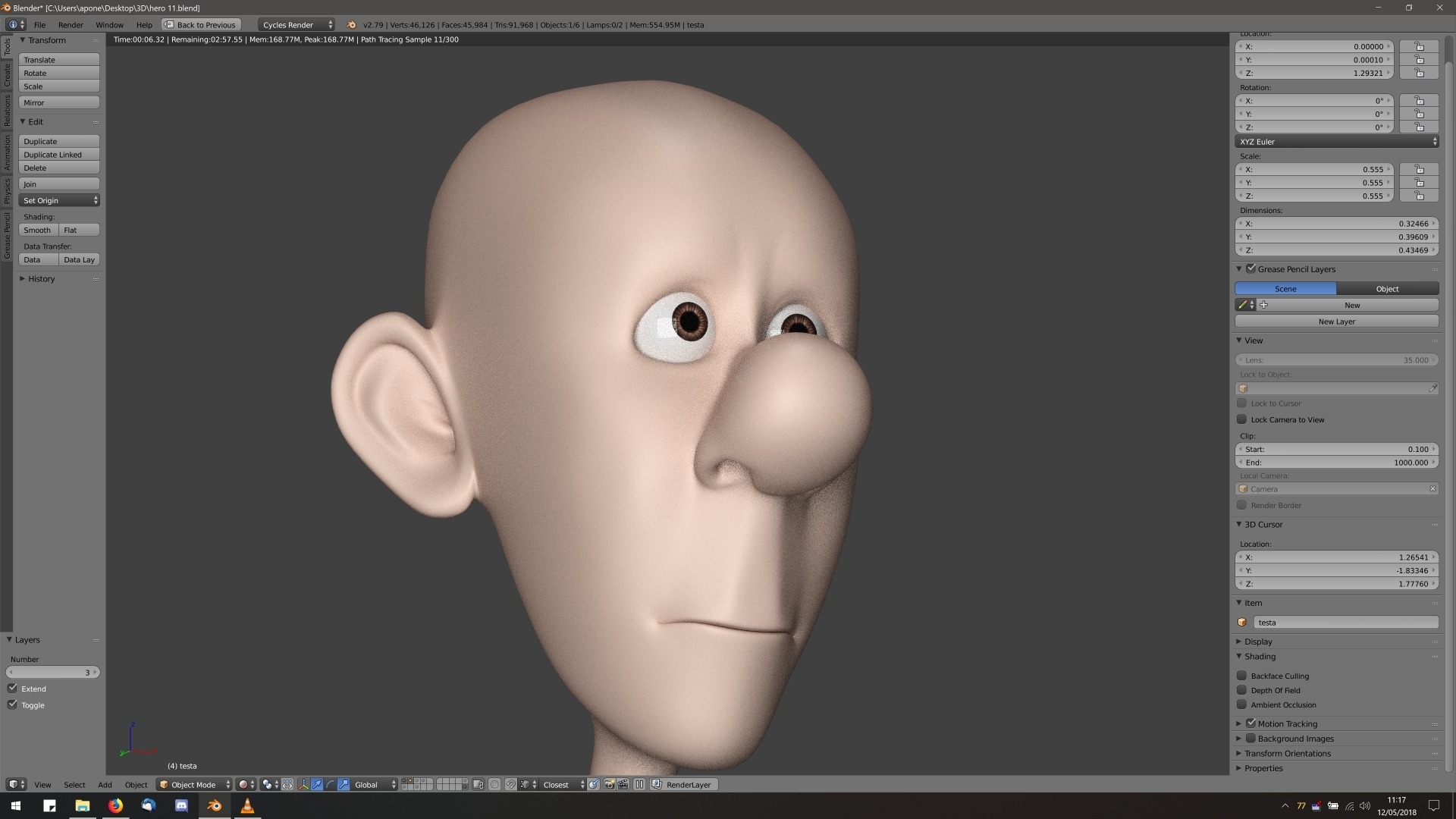The image size is (1456, 819).
Task: Click the Lens value slider
Action: (1336, 360)
